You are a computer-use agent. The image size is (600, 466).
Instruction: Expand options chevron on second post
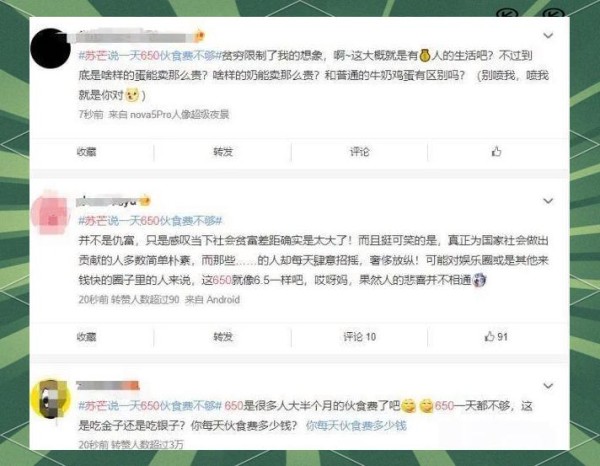point(548,201)
